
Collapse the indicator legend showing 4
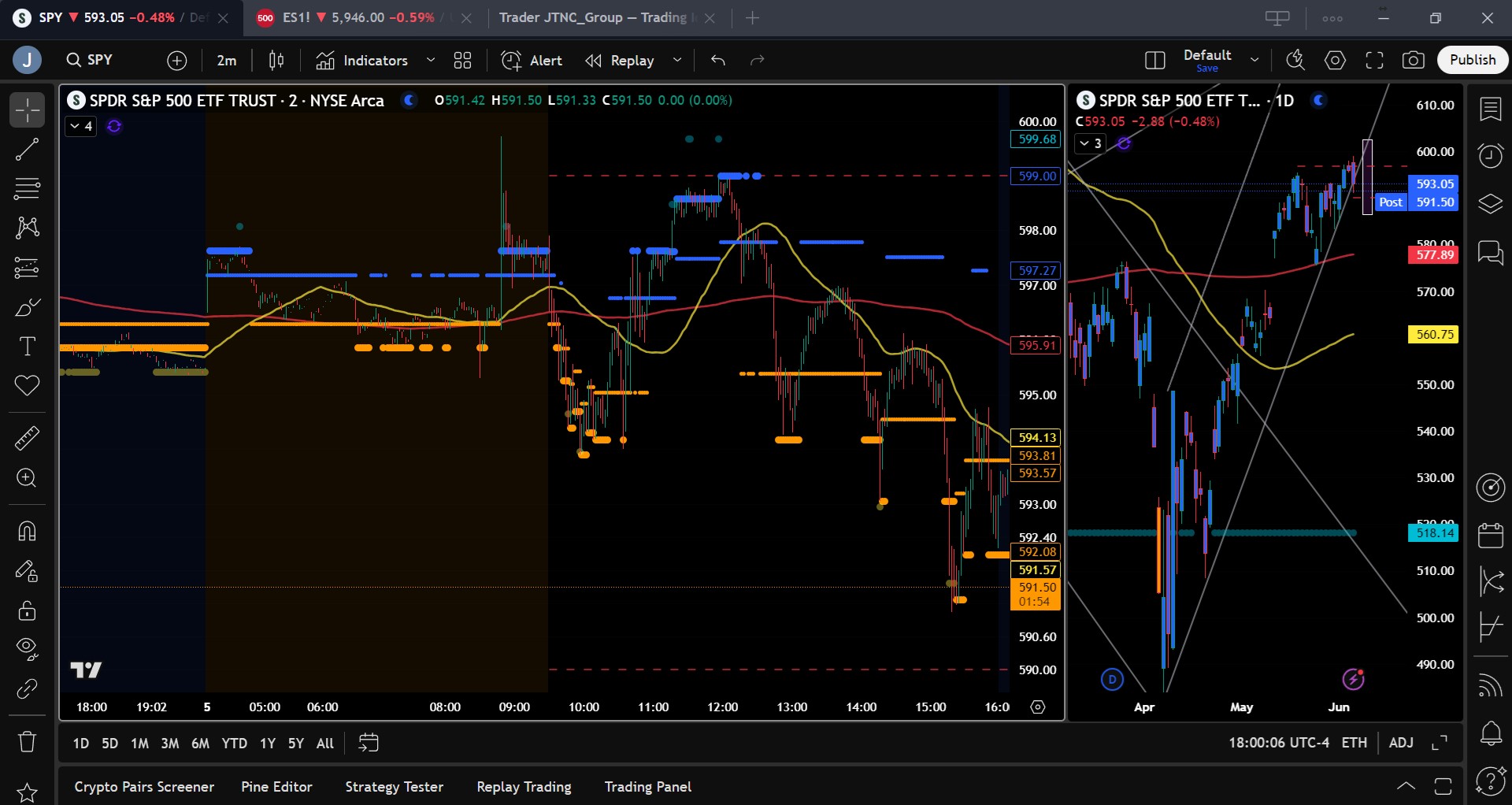[81, 126]
